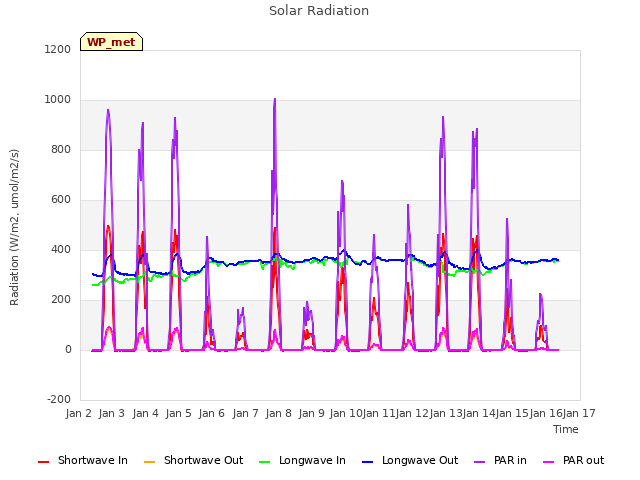Click the Time x-axis label
This screenshot has height=480, width=640.
(x=566, y=429)
